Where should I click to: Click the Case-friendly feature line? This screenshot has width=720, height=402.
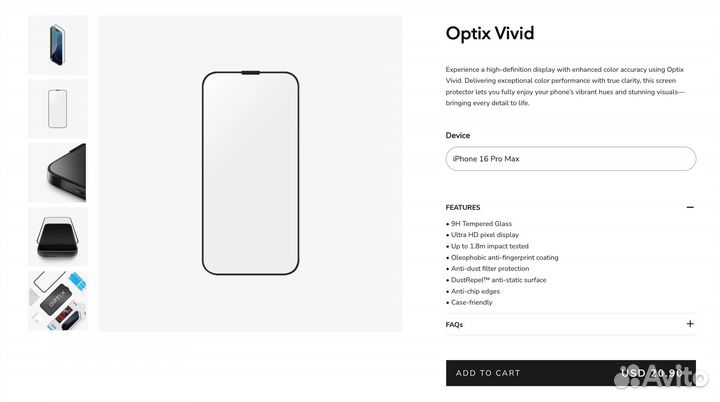[x=470, y=302]
